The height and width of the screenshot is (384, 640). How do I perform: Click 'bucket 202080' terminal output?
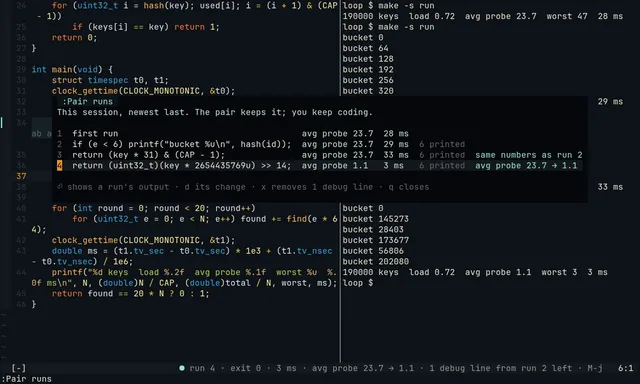[376, 261]
